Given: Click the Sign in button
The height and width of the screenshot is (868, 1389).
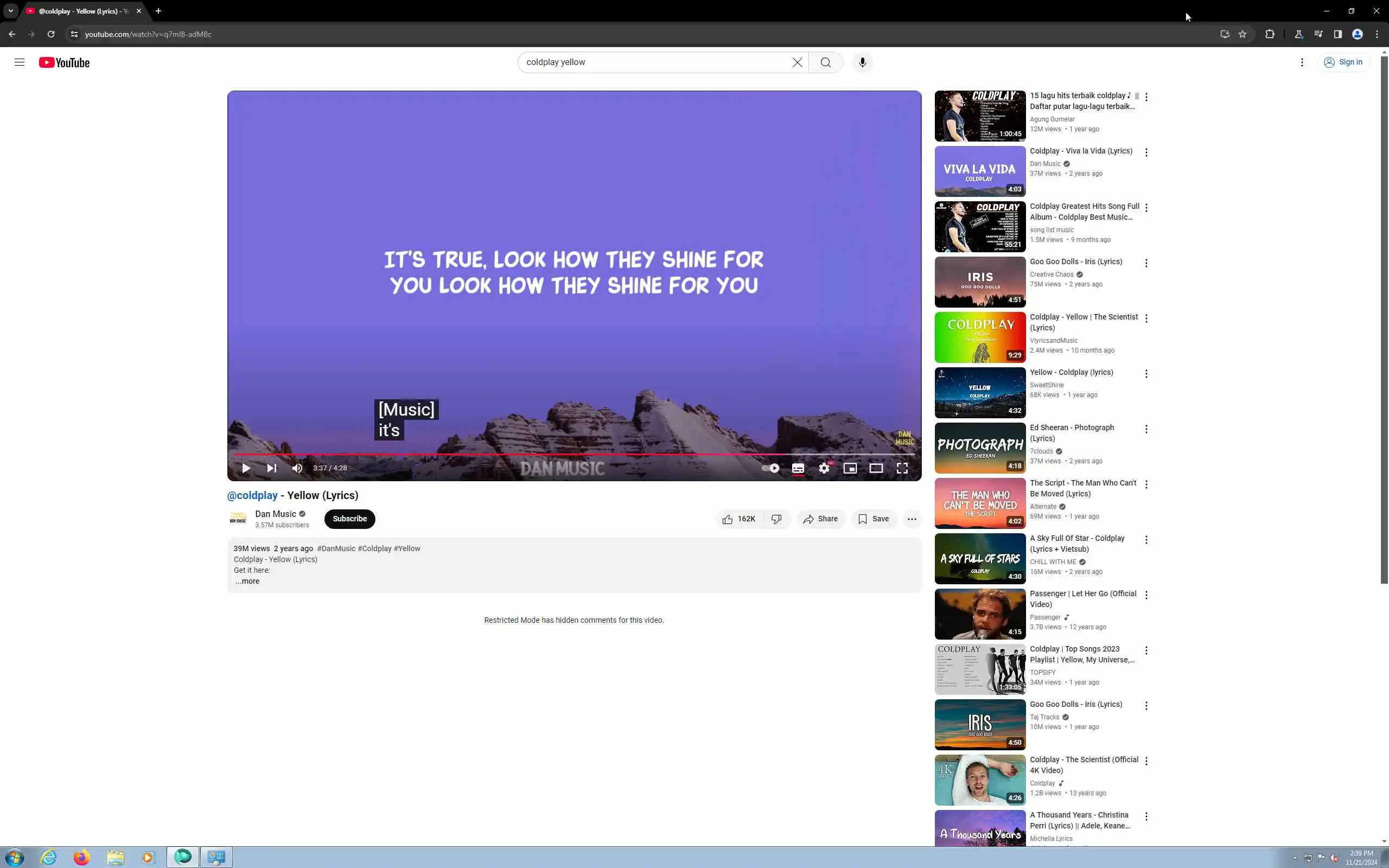Looking at the screenshot, I should [1343, 62].
